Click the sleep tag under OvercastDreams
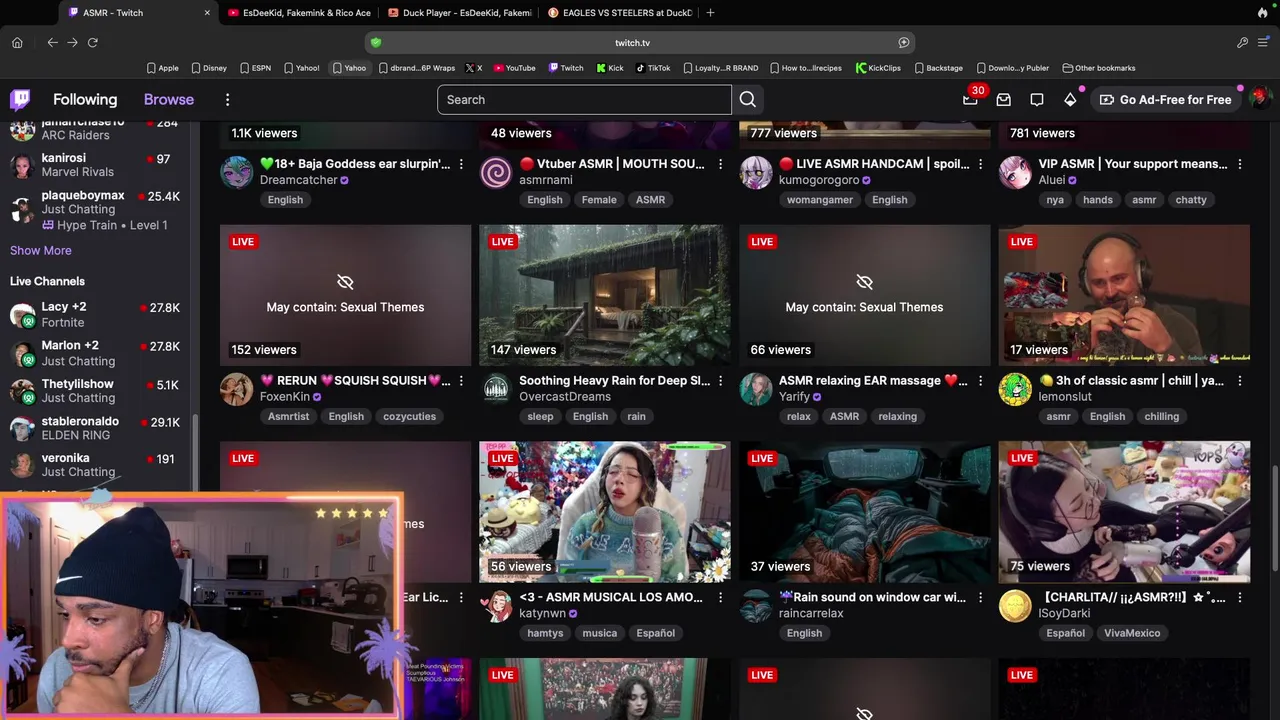 [x=540, y=416]
